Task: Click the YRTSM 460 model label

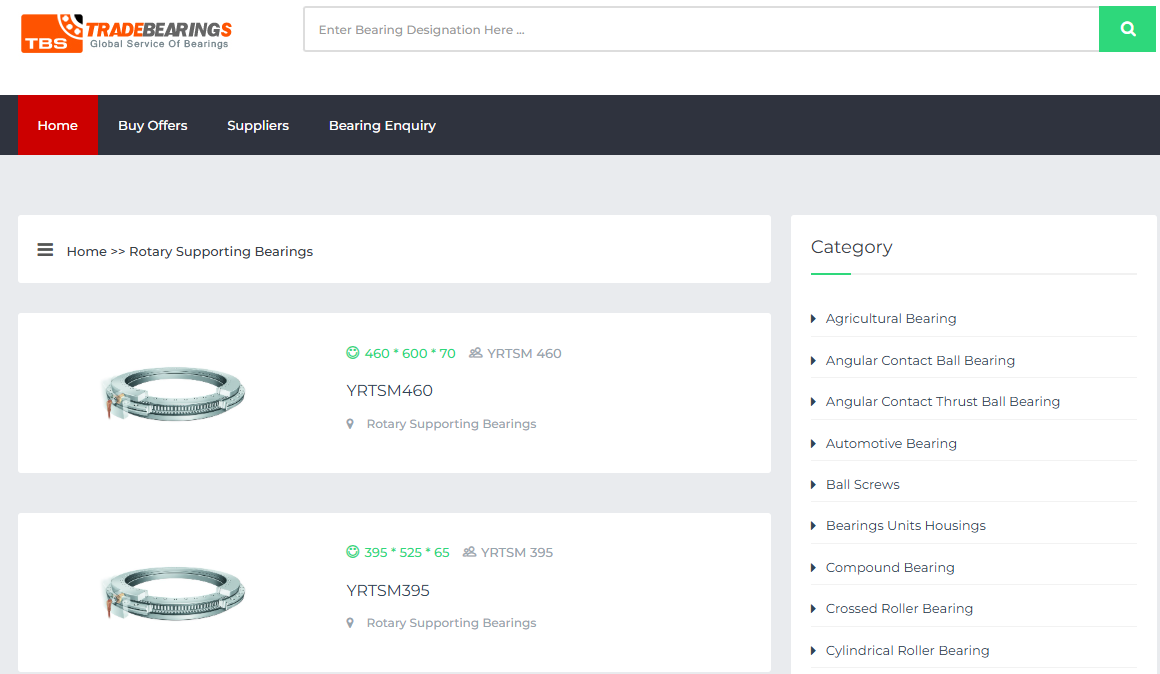Action: point(524,354)
